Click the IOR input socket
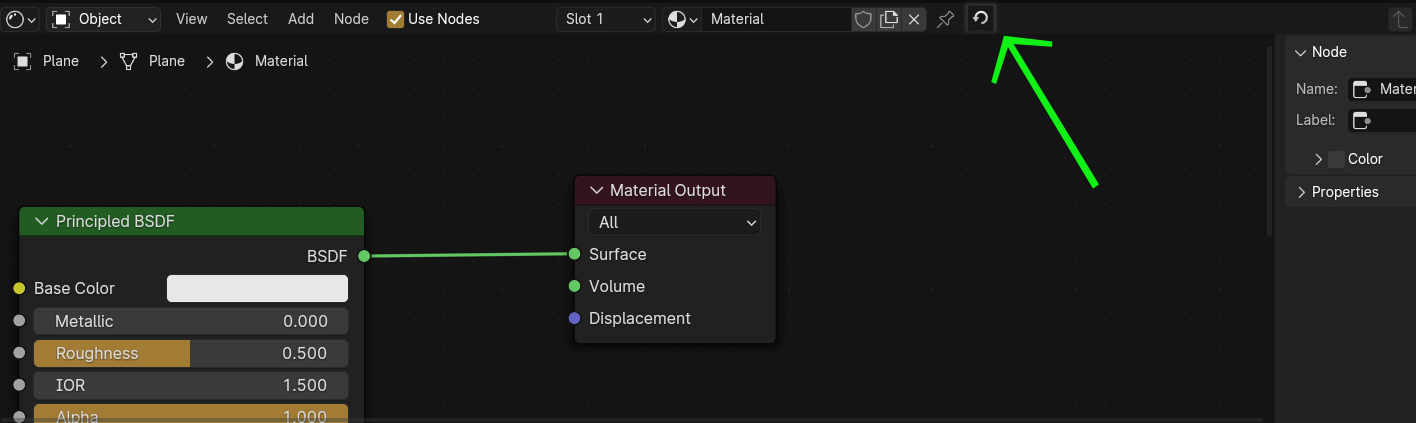Image resolution: width=1416 pixels, height=423 pixels. pyautogui.click(x=18, y=385)
